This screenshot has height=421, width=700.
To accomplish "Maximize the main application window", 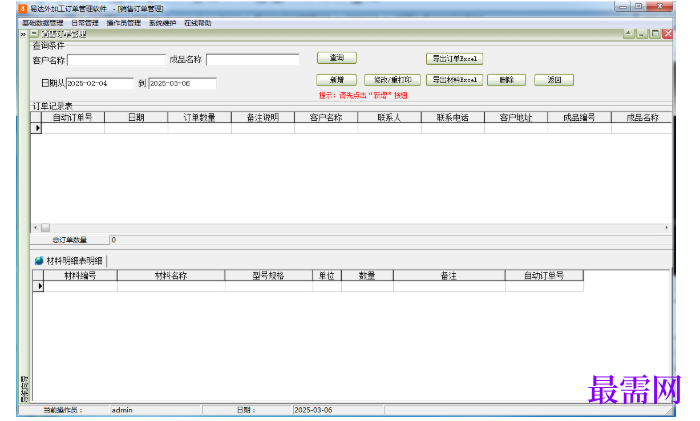I will point(638,7).
